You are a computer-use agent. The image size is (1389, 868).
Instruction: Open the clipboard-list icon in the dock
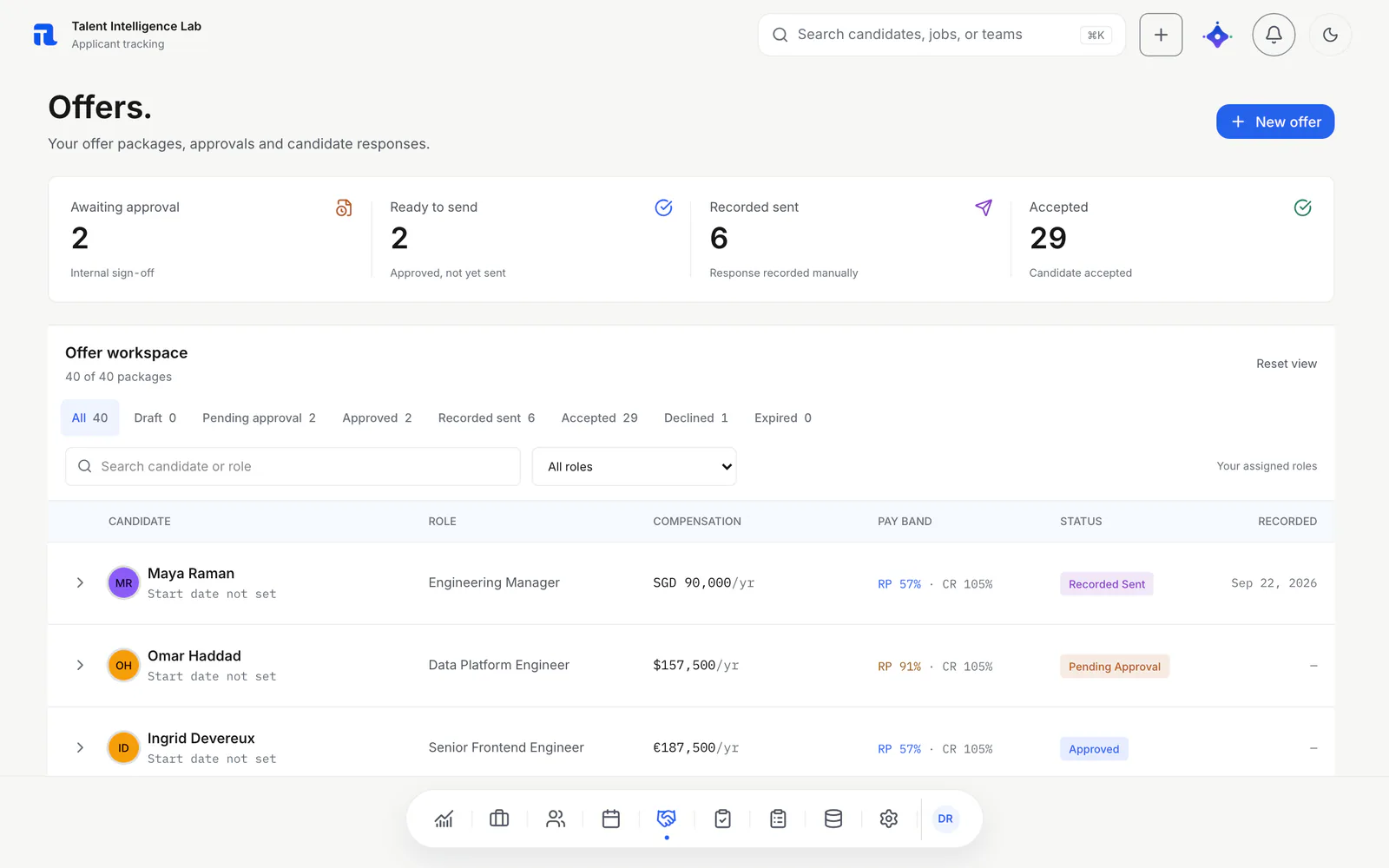[x=778, y=819]
